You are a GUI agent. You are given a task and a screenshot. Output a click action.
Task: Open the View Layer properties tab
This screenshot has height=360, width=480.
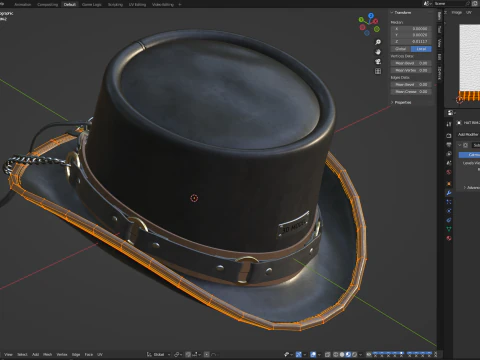tap(449, 154)
